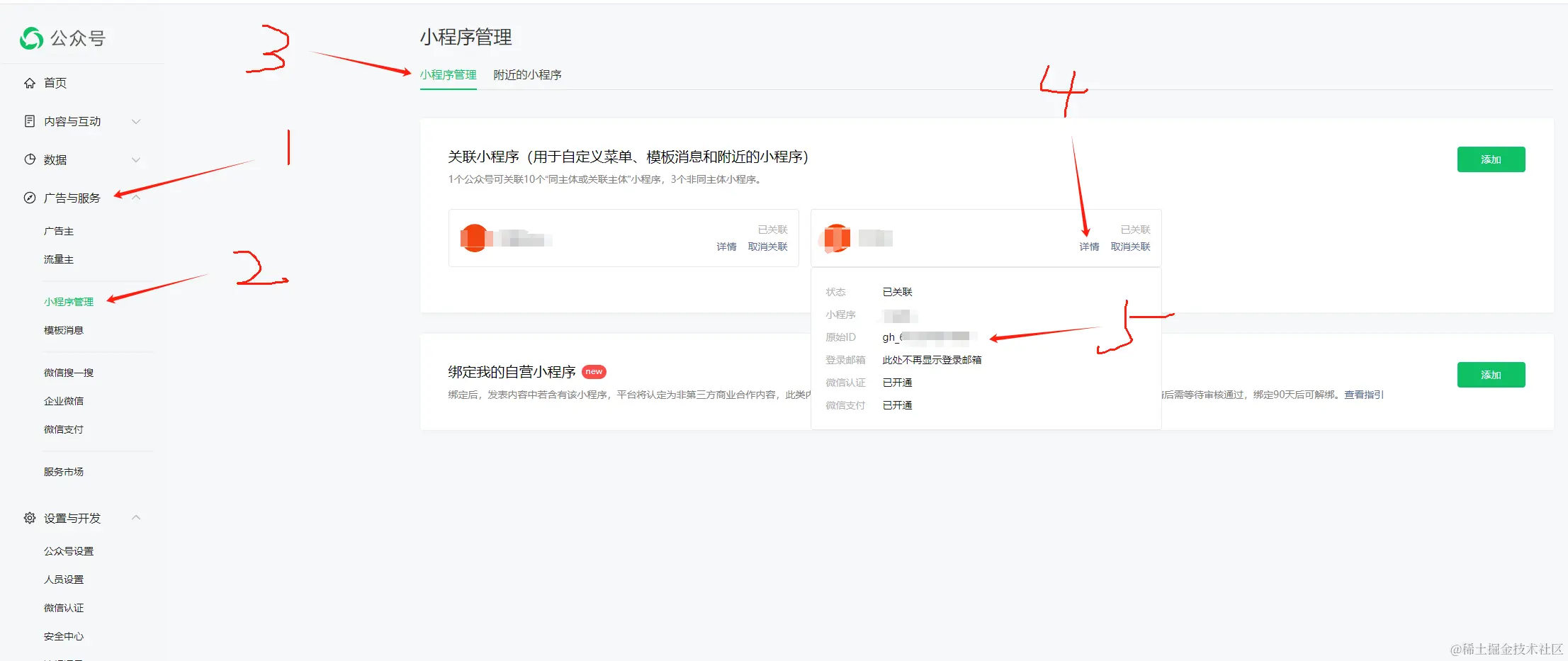This screenshot has width=1568, height=661.
Task: Click the red new badge beside 绑定我的自营小程序
Action: tap(594, 371)
